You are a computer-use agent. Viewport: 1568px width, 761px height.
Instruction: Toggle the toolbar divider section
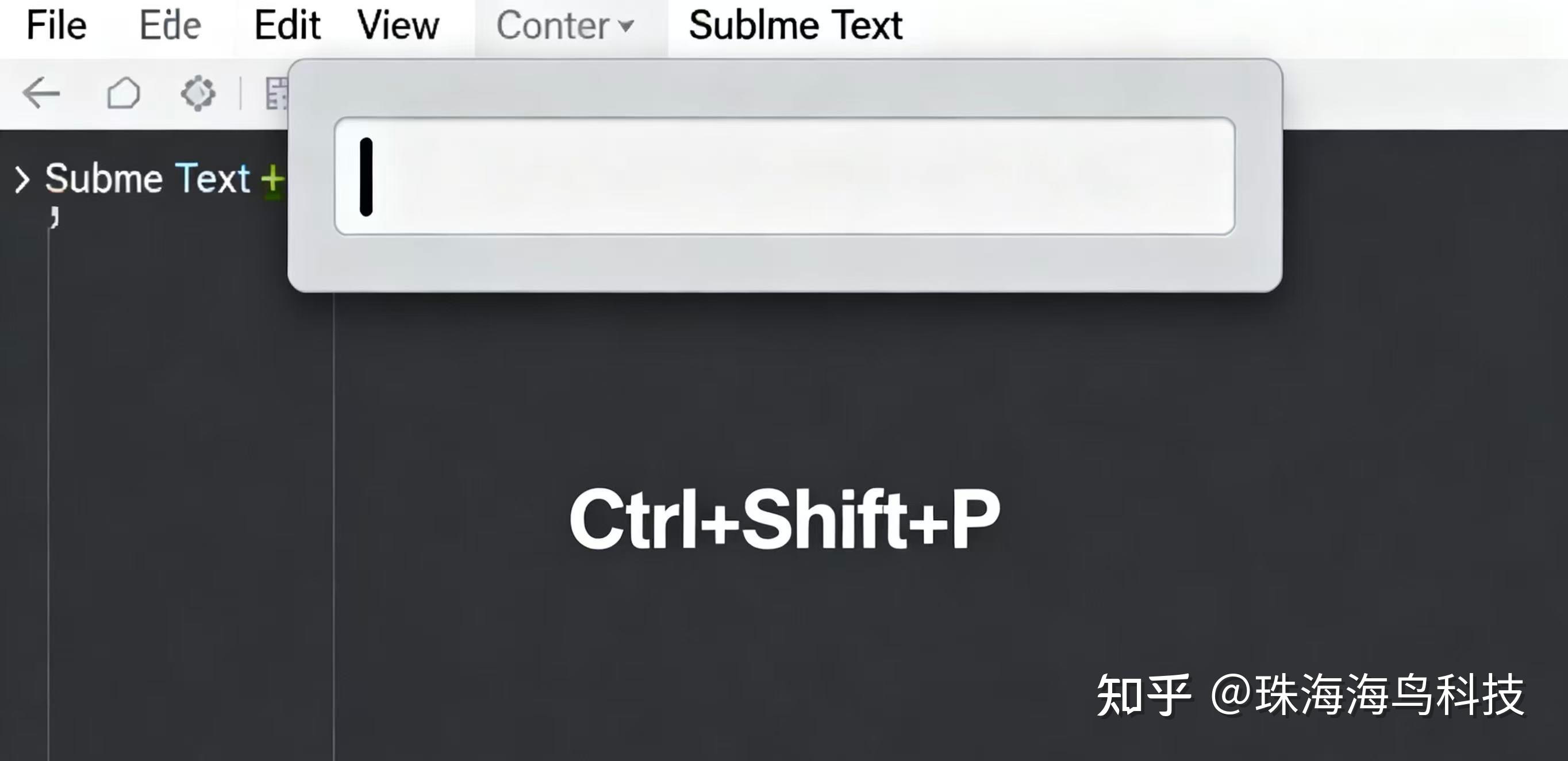click(x=240, y=93)
